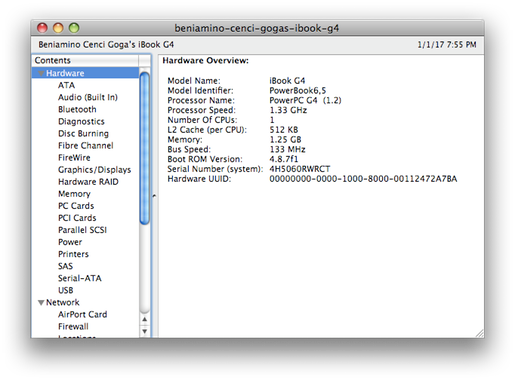The image size is (515, 380).
Task: Click the yellow minimize window button
Action: click(58, 28)
